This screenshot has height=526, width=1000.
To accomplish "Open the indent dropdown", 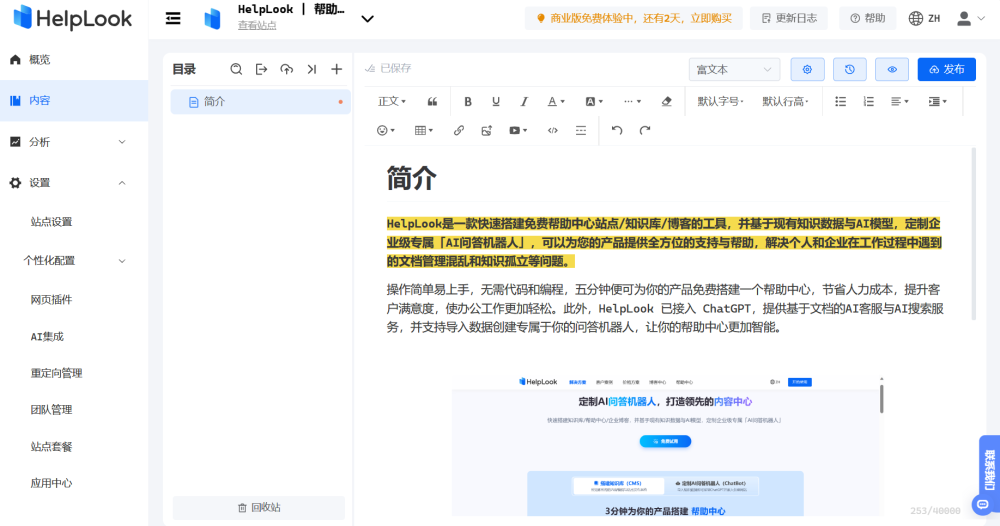I will click(938, 101).
